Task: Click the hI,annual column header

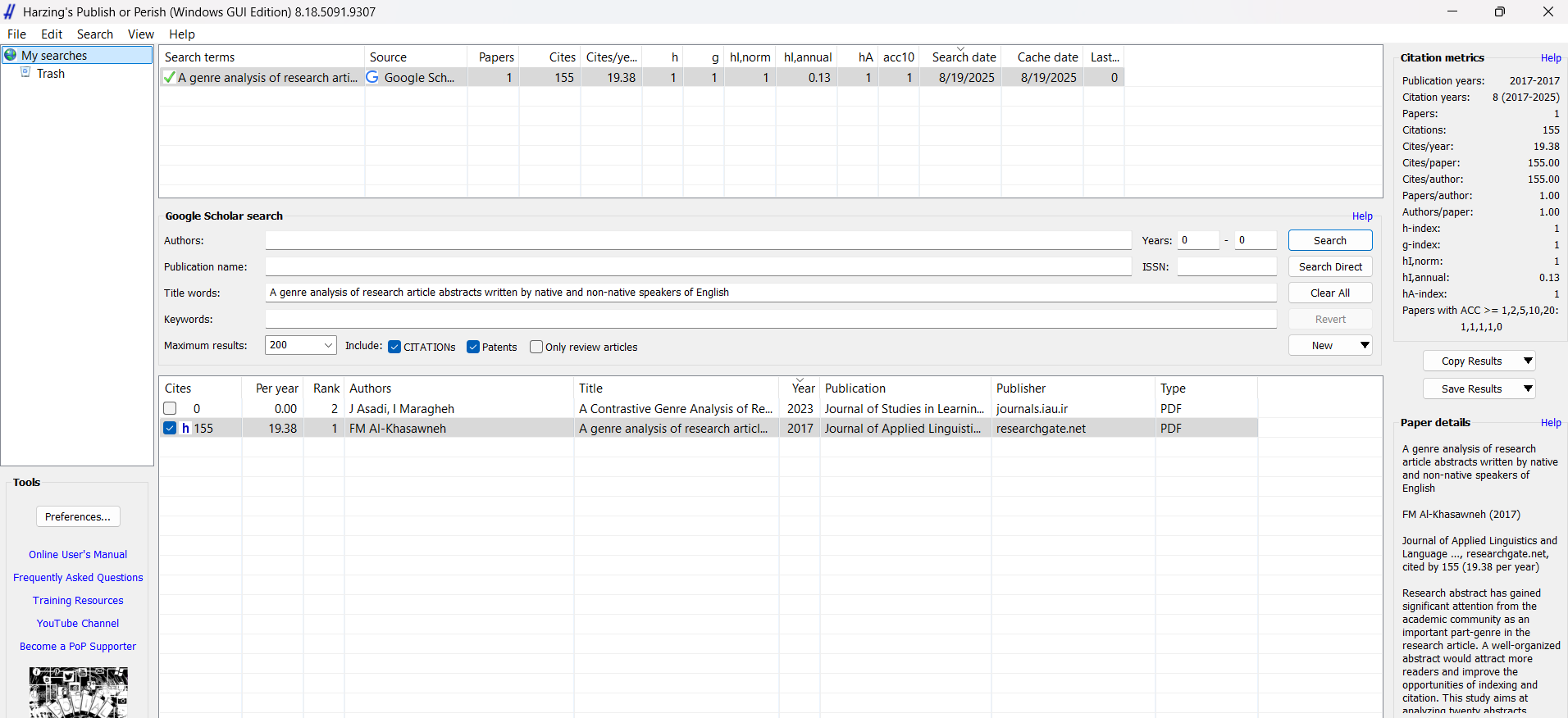Action: click(x=807, y=57)
